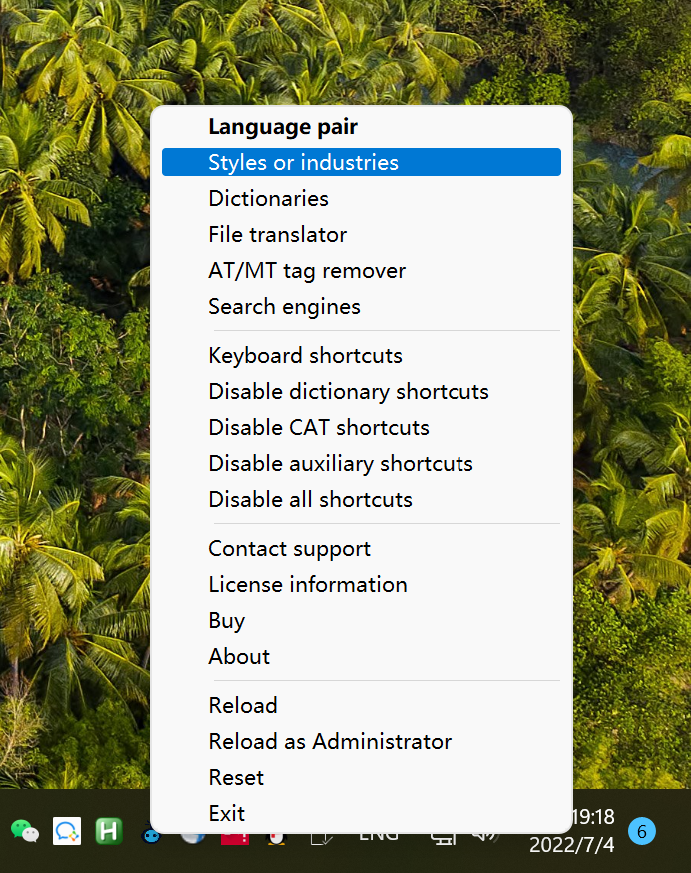
Task: Choose AT/MT tag remover
Action: pos(307,271)
